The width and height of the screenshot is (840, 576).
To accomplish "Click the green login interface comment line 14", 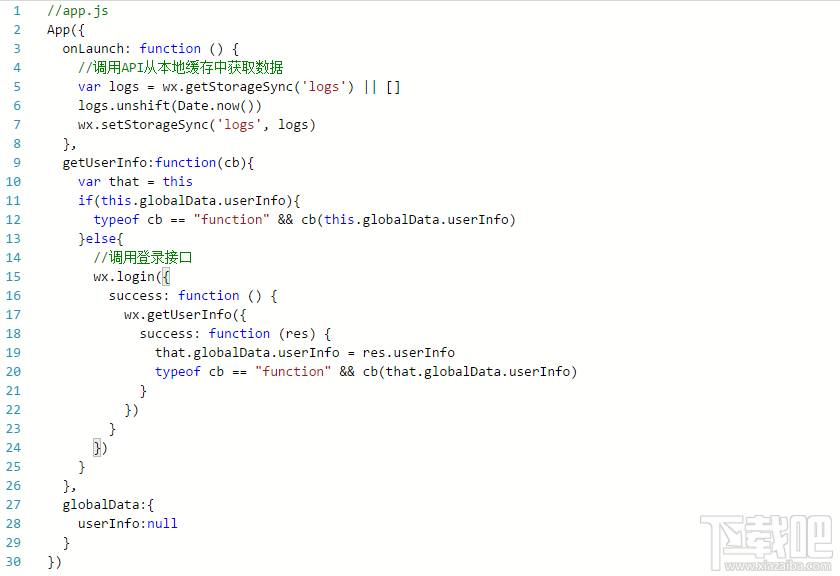I will pyautogui.click(x=142, y=258).
